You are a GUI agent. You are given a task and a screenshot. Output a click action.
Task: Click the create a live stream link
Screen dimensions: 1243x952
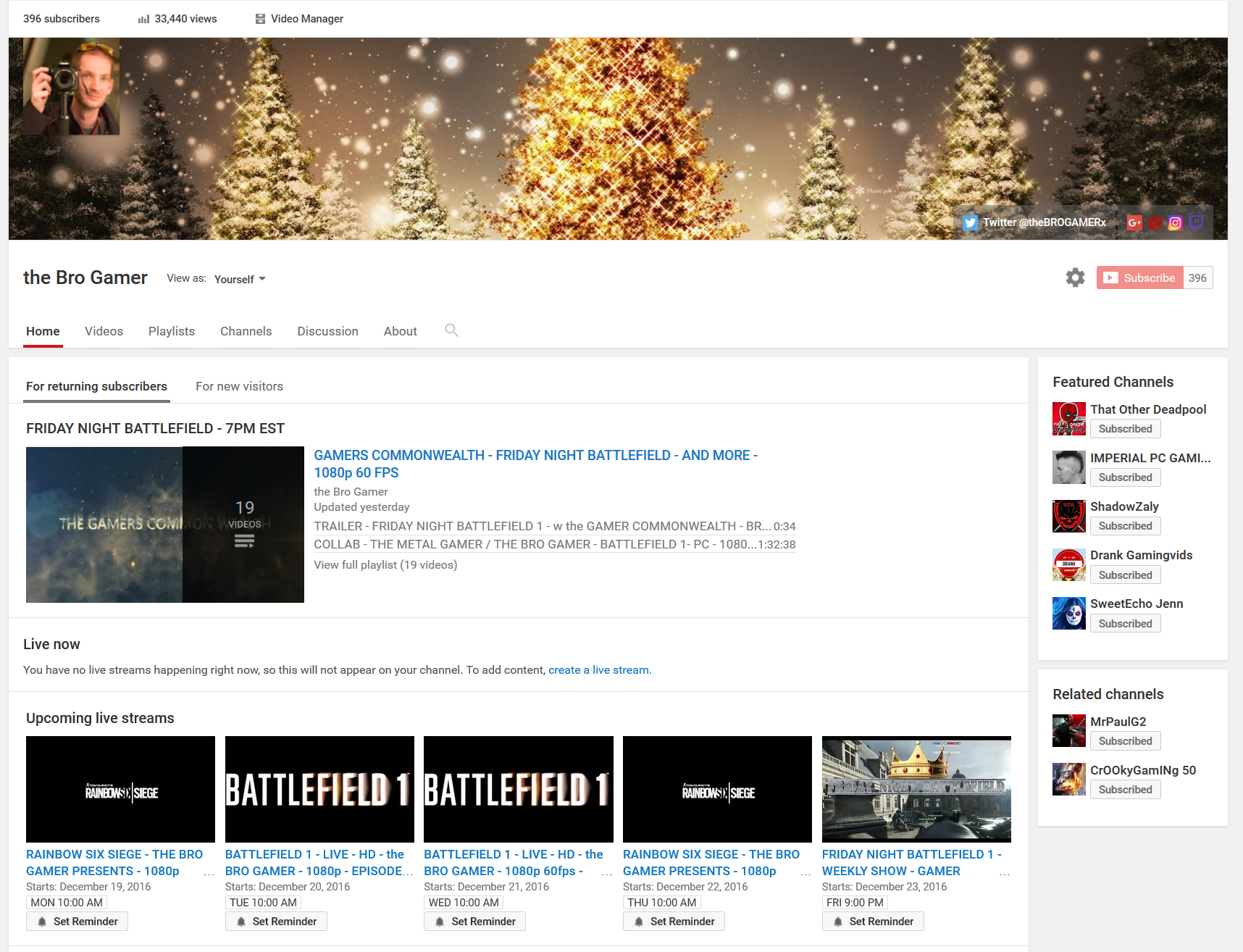[598, 670]
